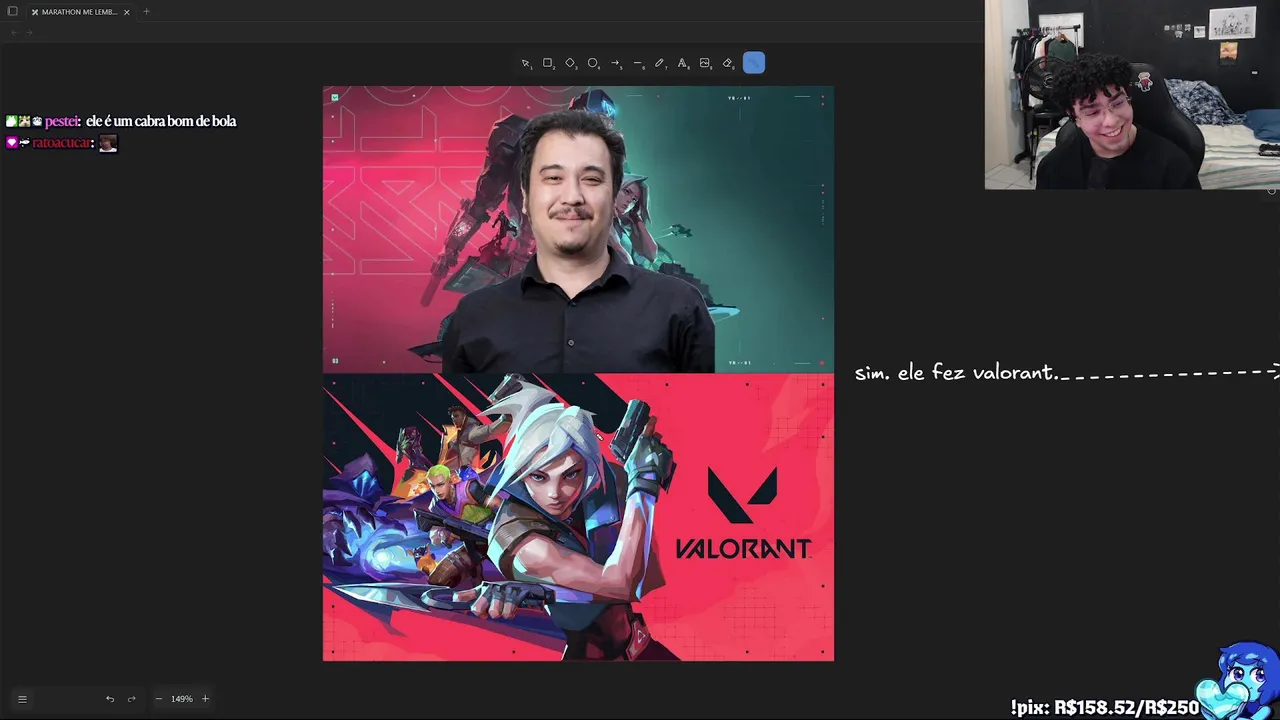Viewport: 1280px width, 720px height.
Task: Reset zoom by clicking 149%
Action: [181, 699]
